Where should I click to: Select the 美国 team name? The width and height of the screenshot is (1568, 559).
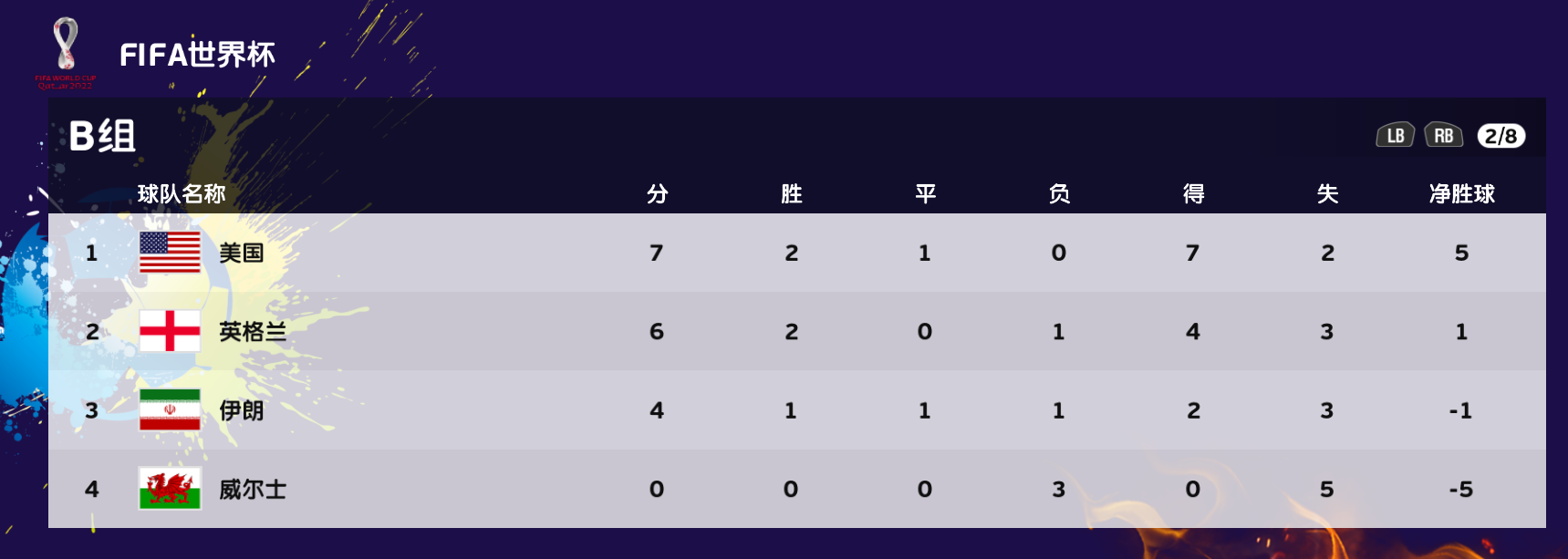(x=242, y=253)
